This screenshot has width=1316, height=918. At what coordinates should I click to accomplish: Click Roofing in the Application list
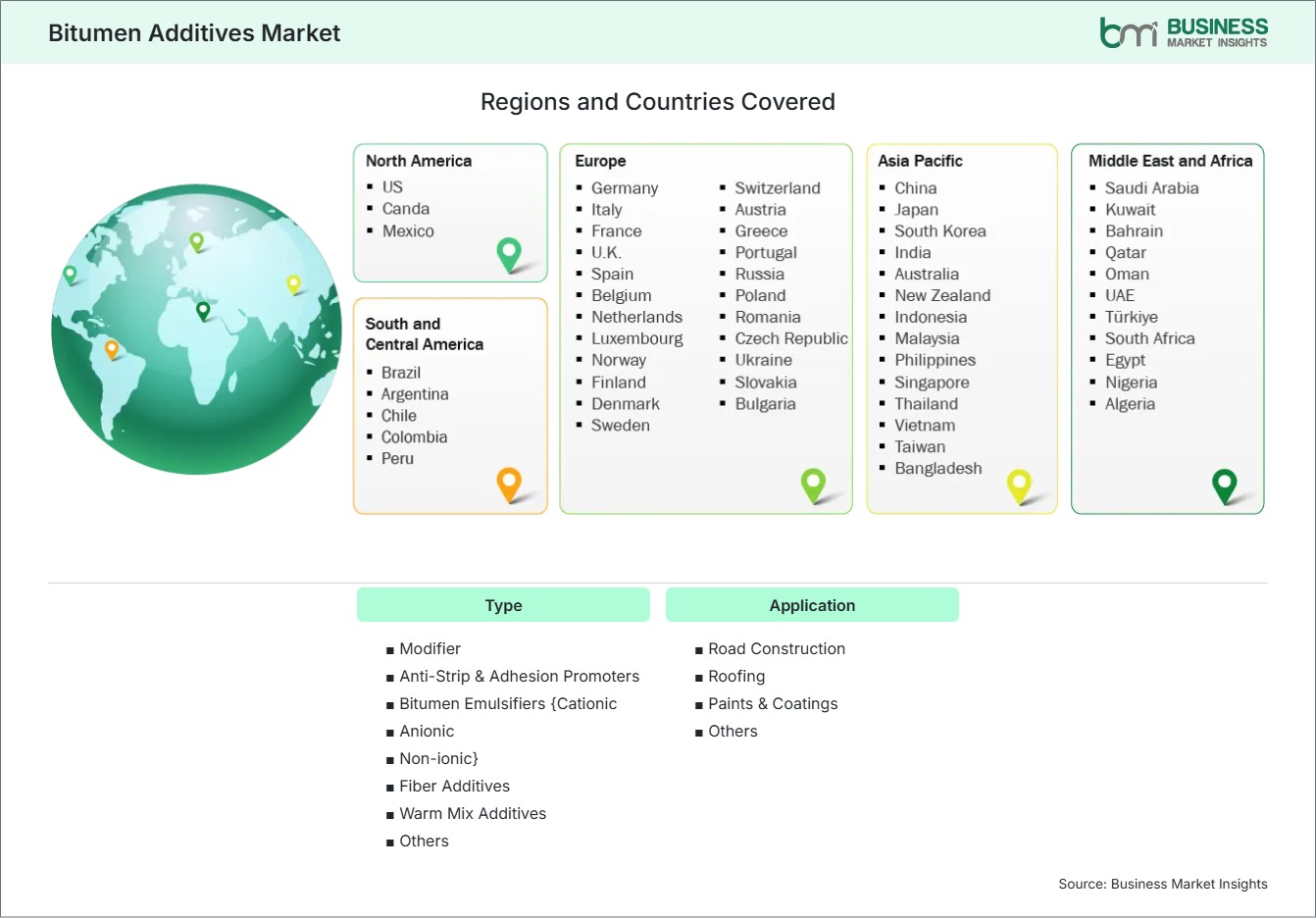[736, 676]
